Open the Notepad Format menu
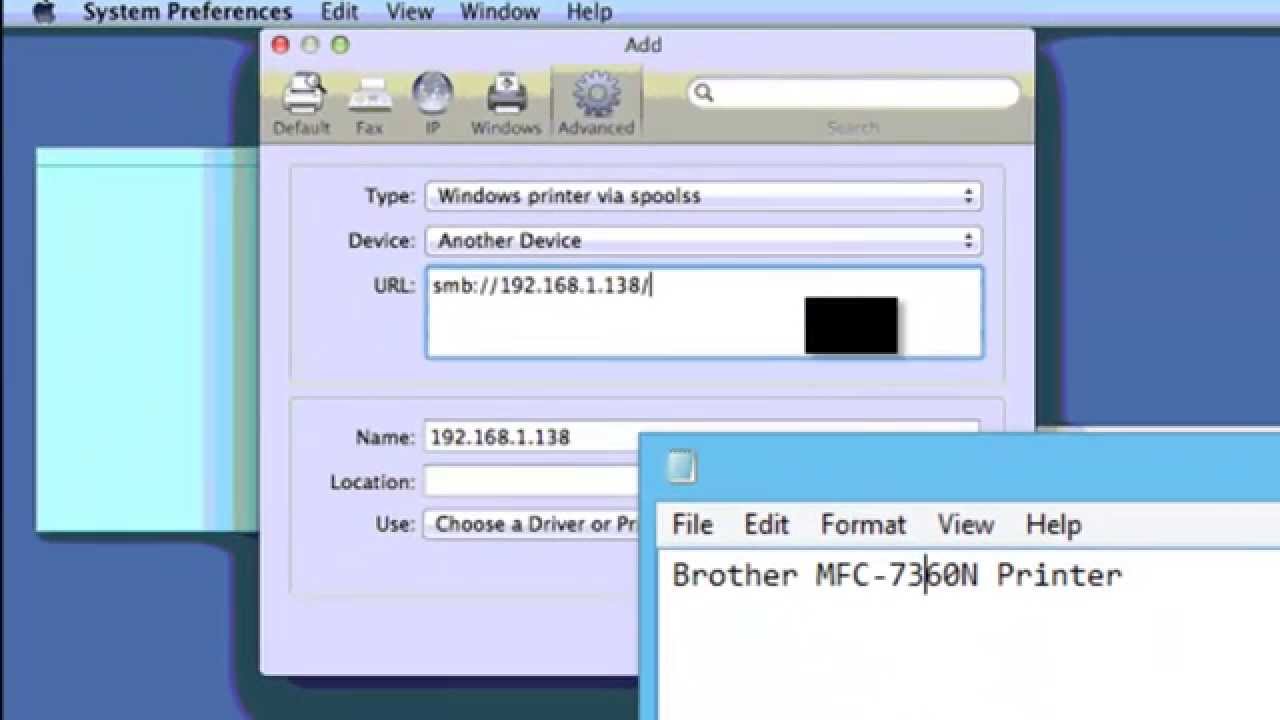Viewport: 1280px width, 720px height. 863,525
